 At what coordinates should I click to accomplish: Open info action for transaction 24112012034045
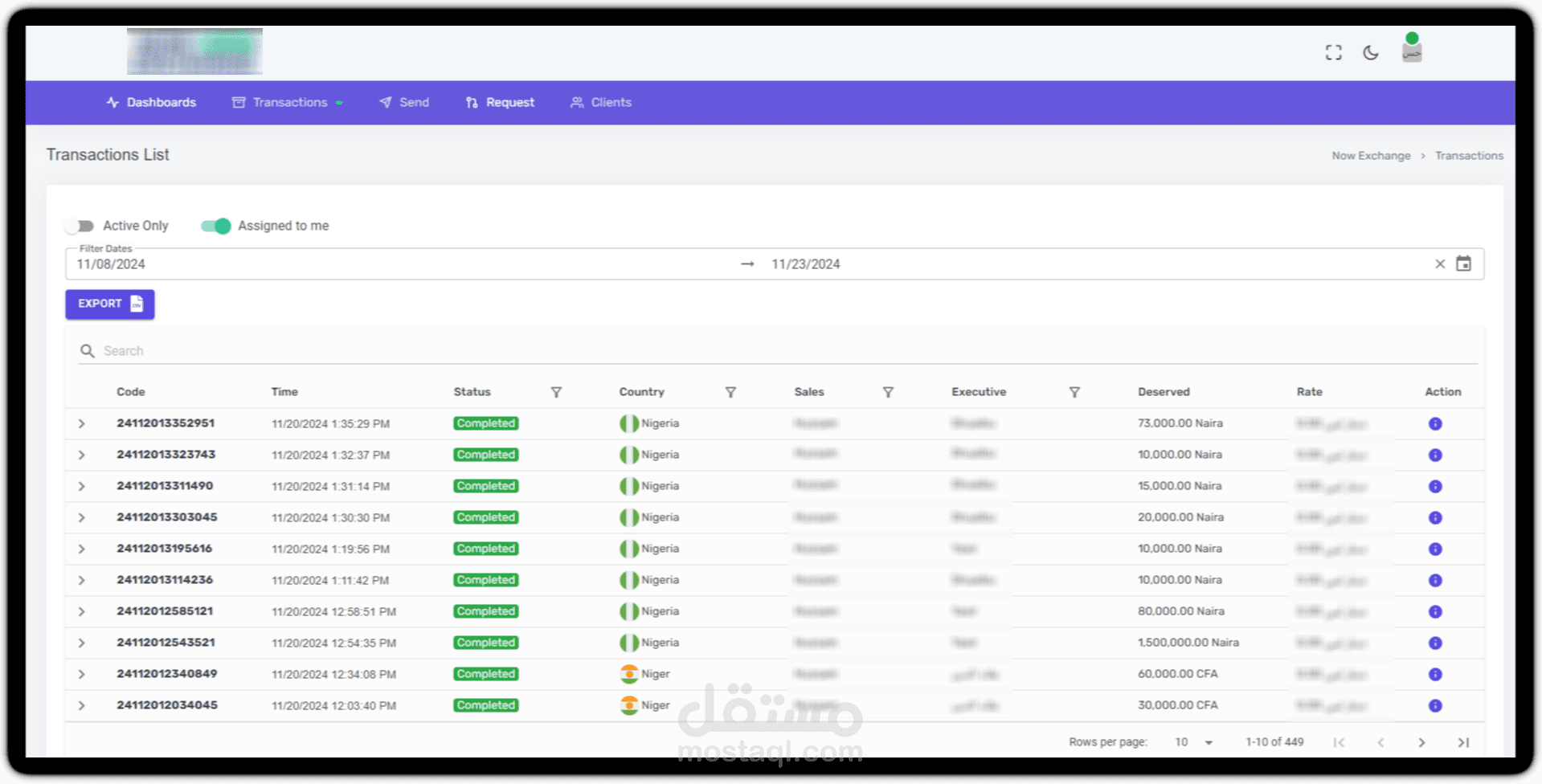[x=1435, y=705]
